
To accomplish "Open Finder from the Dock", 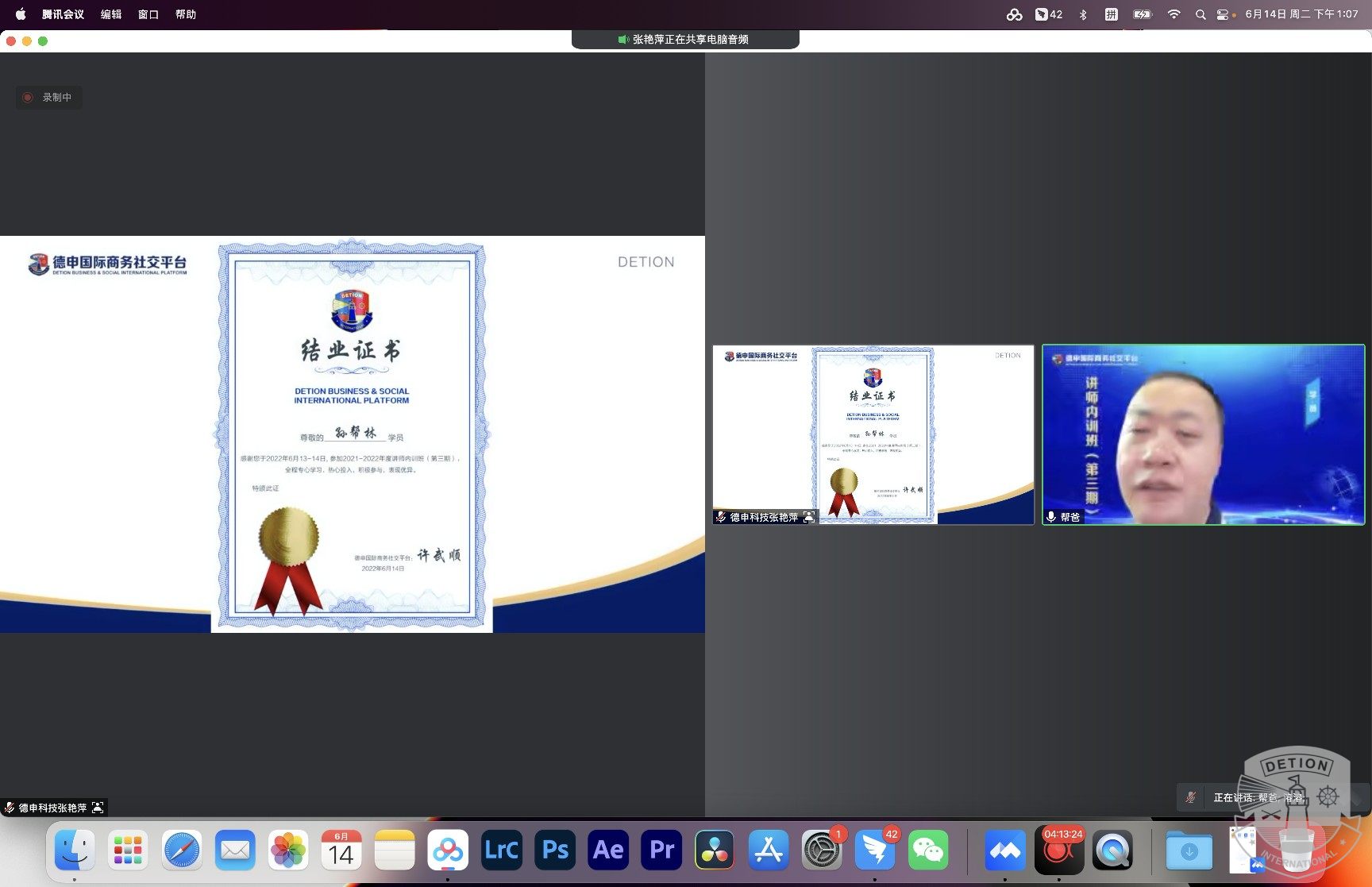I will pyautogui.click(x=75, y=850).
